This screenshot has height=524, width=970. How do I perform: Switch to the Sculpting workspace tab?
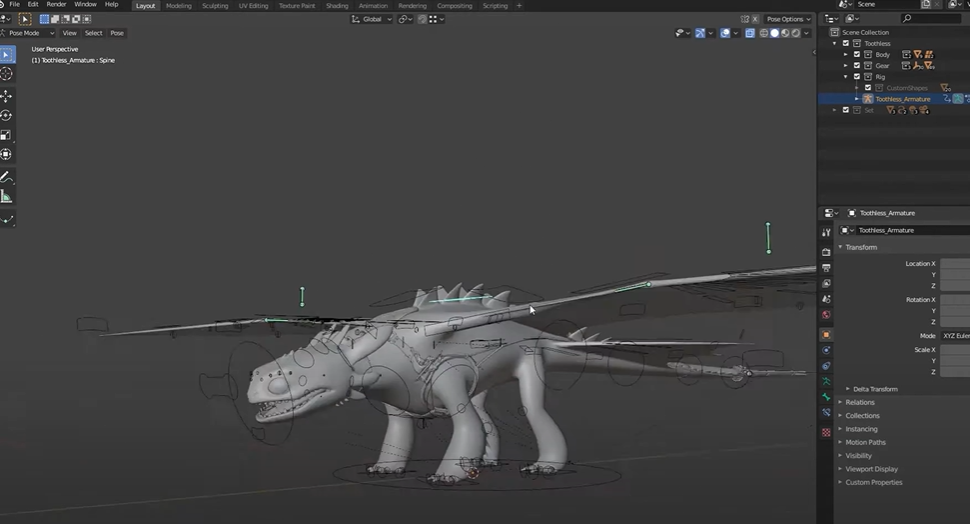pyautogui.click(x=215, y=6)
